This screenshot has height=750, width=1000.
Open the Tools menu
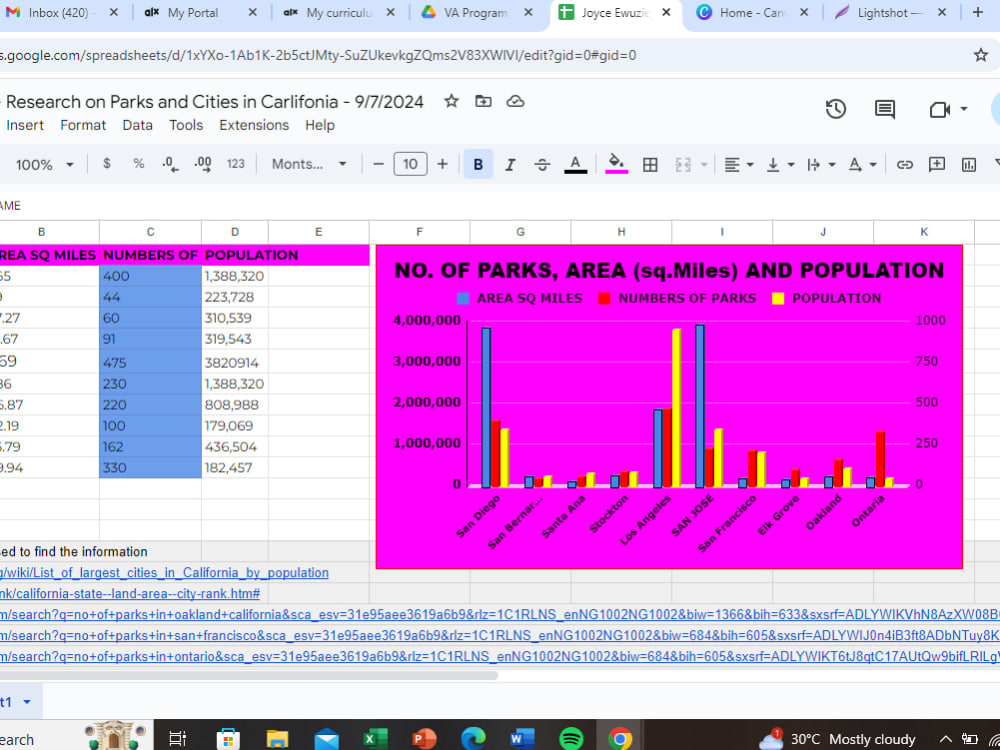[186, 125]
